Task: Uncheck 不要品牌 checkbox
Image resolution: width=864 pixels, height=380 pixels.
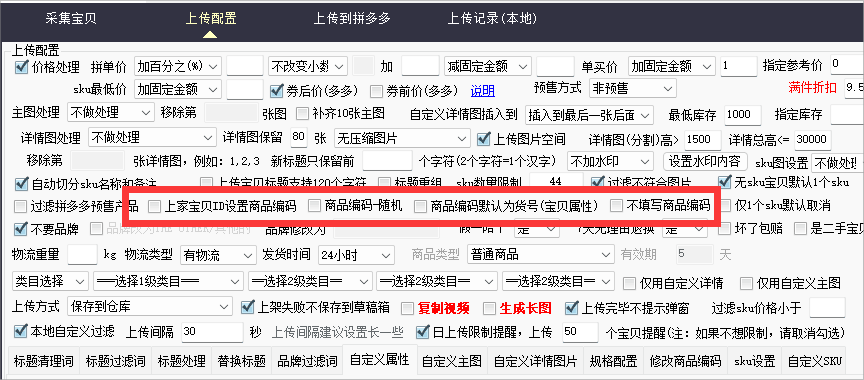Action: (21, 228)
